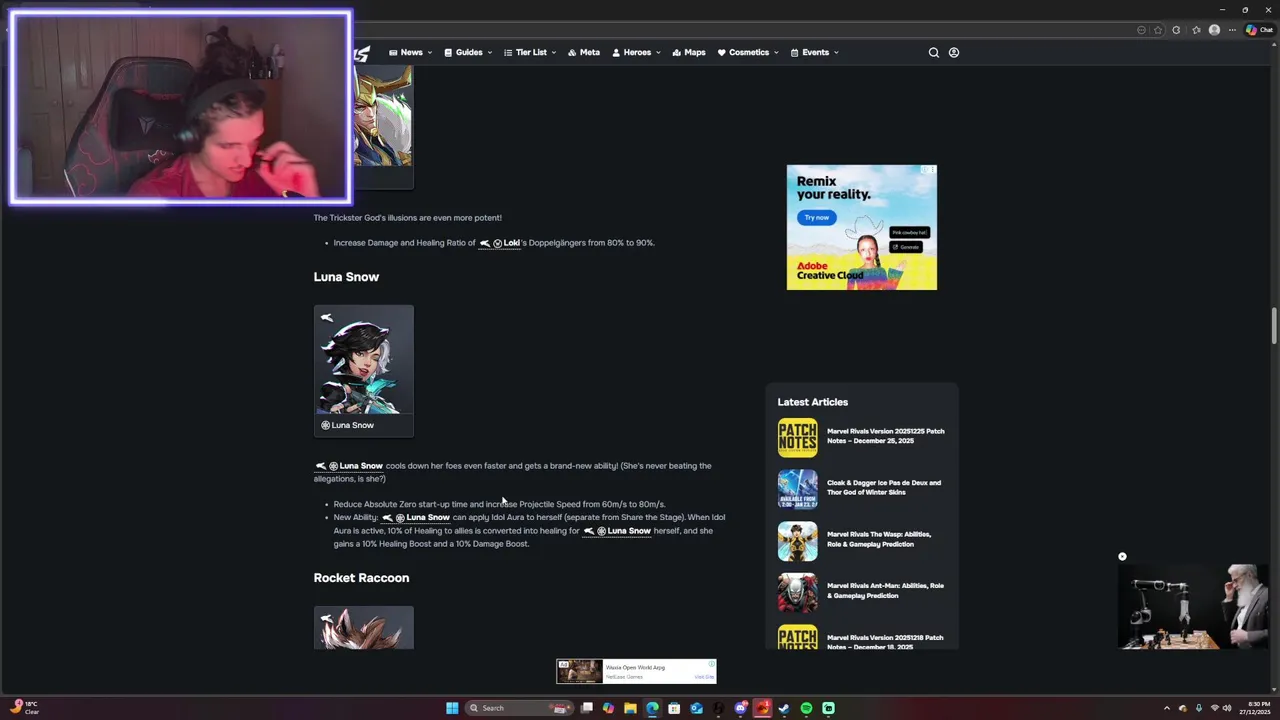The image size is (1280, 720).
Task: Click the Copilot Chat button in browser
Action: point(1258,30)
